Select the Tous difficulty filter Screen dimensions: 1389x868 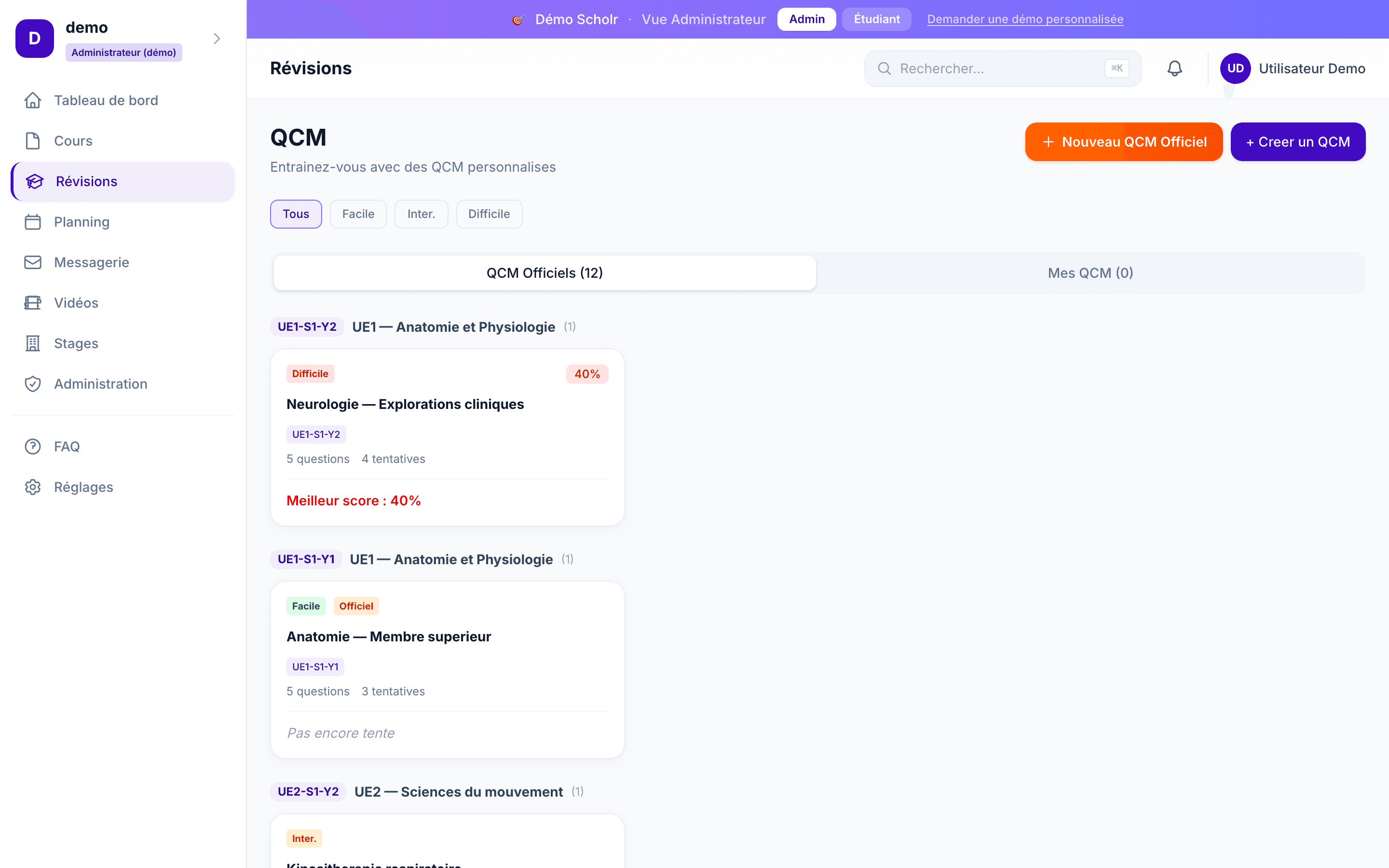[296, 214]
